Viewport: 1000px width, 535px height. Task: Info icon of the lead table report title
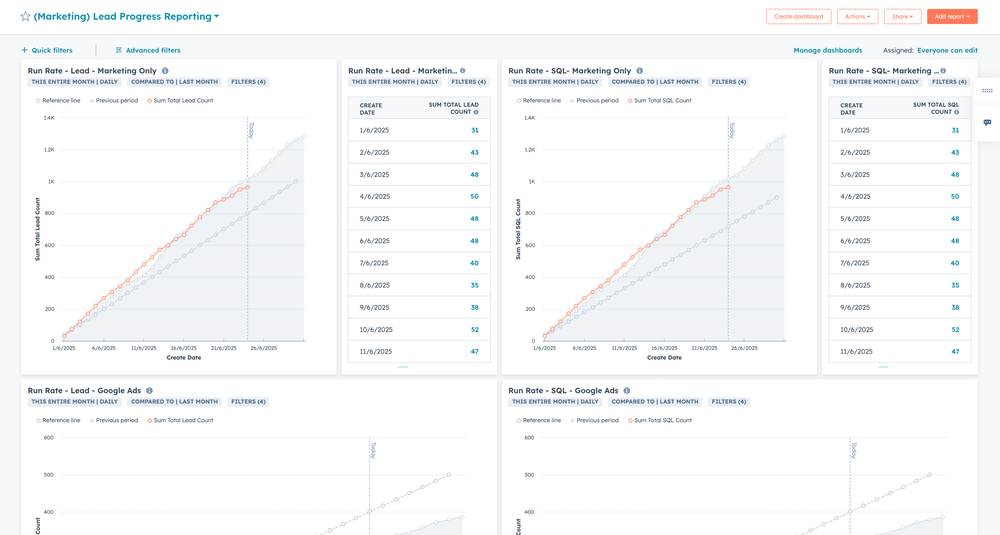pos(462,71)
